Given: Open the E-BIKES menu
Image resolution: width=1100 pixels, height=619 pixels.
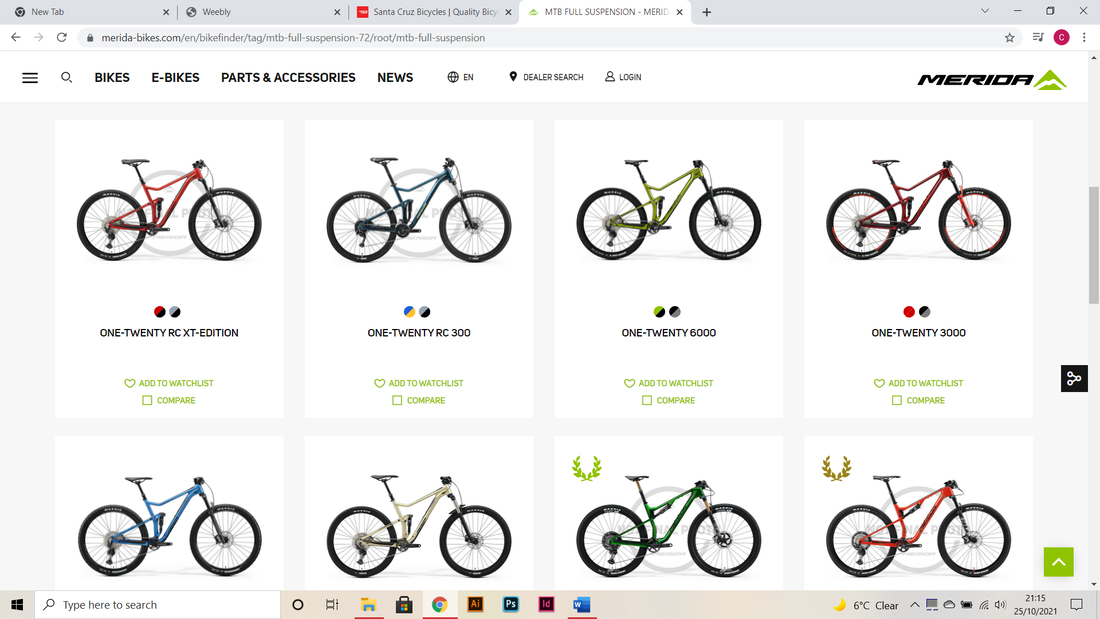Looking at the screenshot, I should point(175,77).
